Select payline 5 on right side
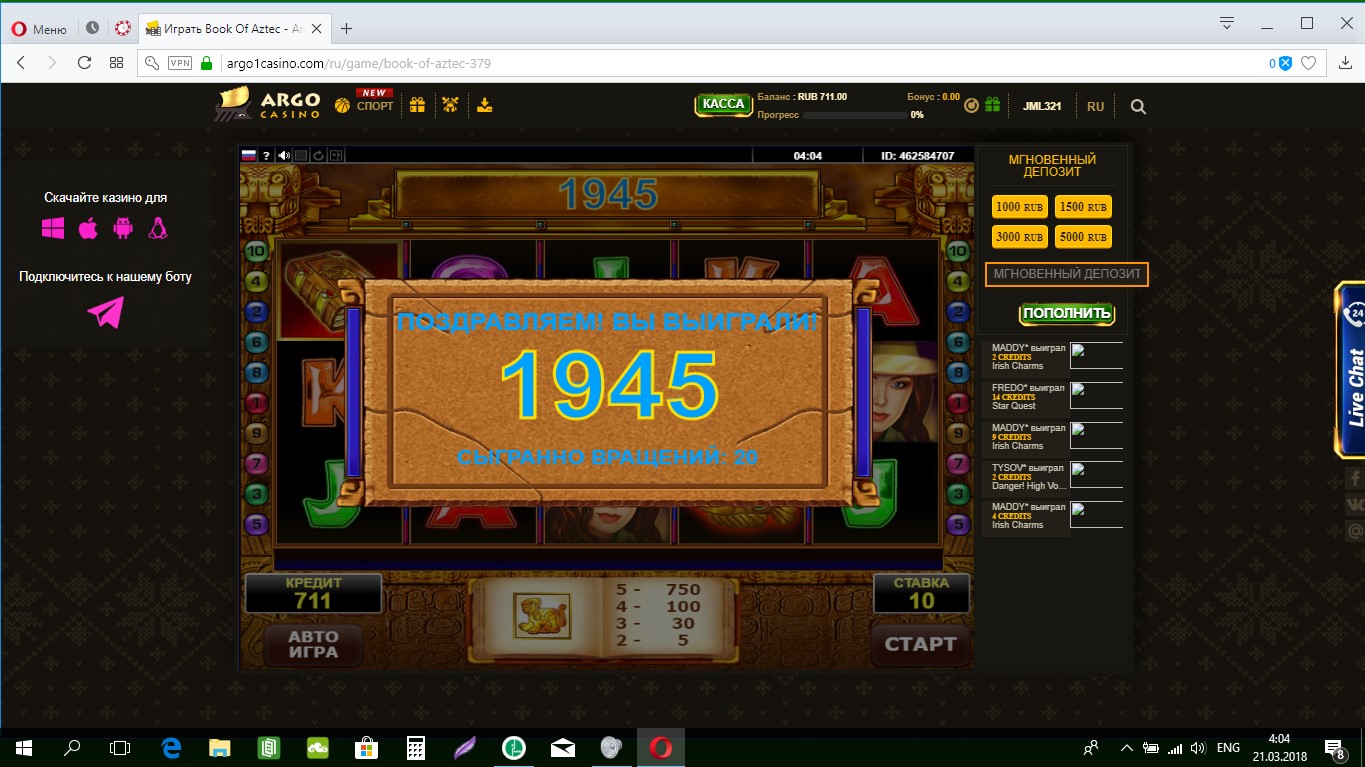 pos(958,523)
